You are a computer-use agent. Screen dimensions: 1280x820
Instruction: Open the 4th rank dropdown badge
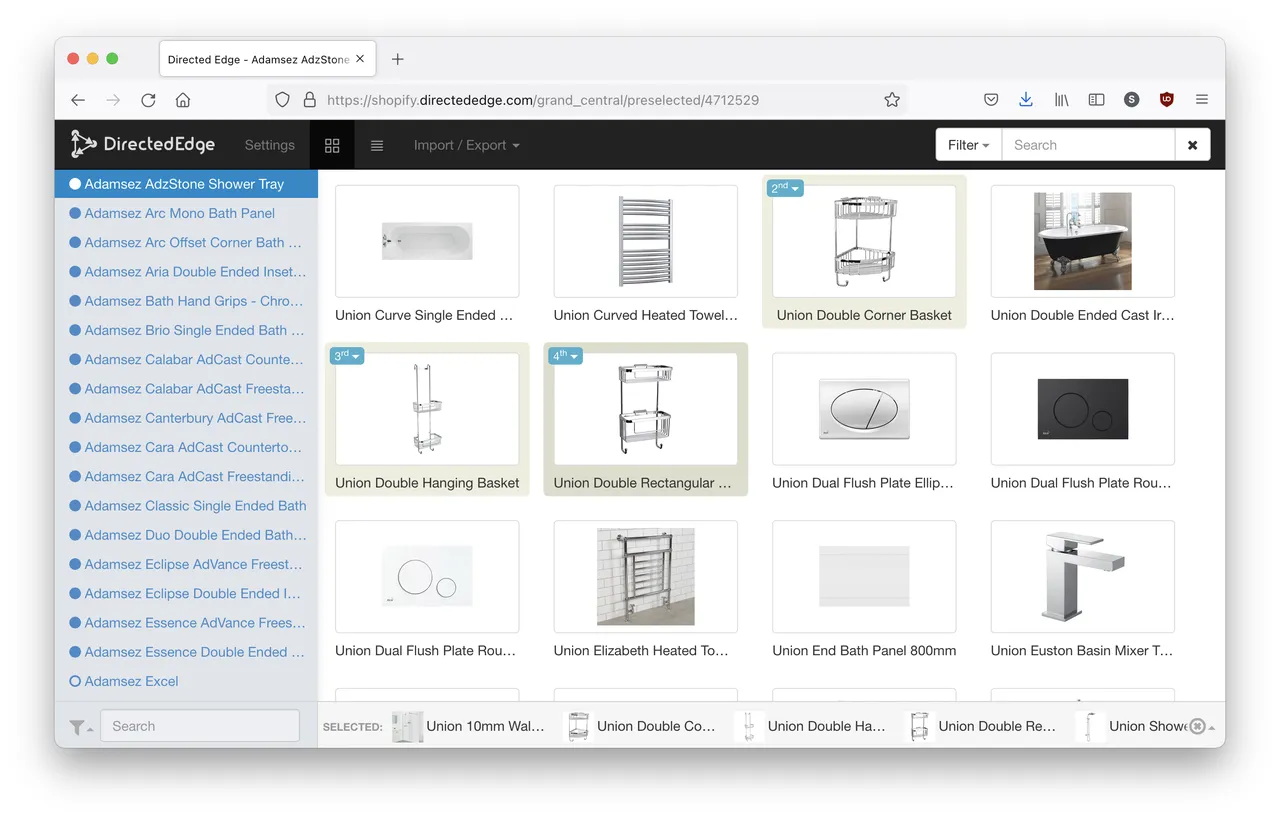(x=566, y=356)
